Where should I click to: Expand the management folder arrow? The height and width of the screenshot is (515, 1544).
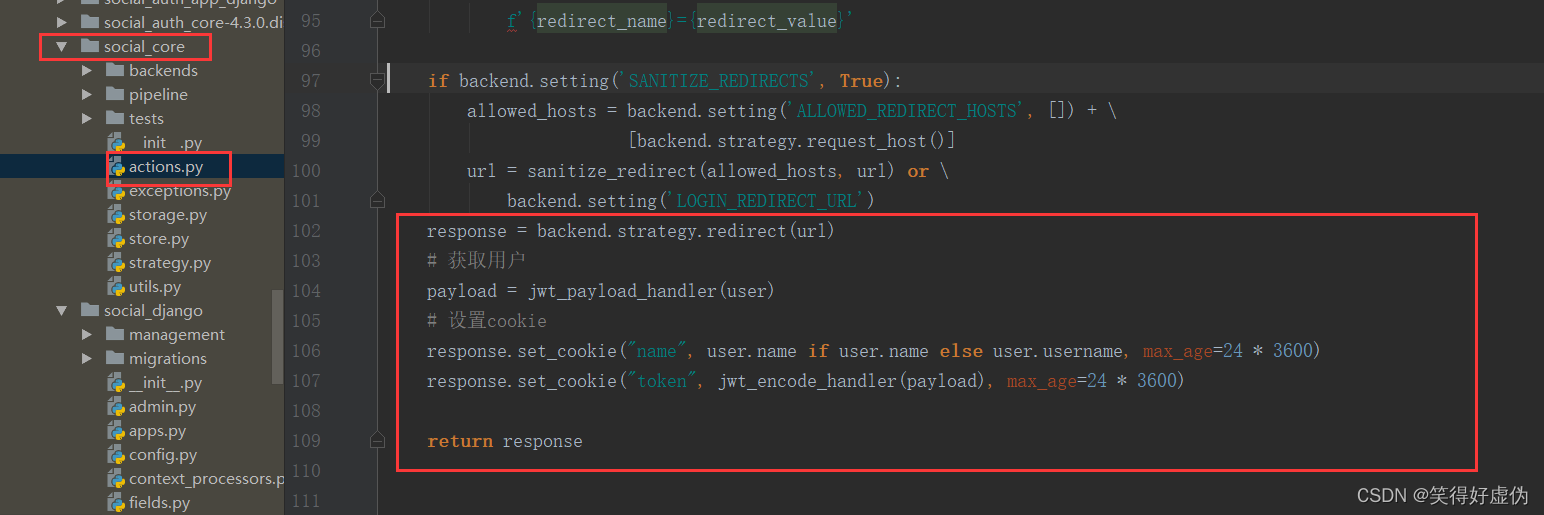point(87,334)
